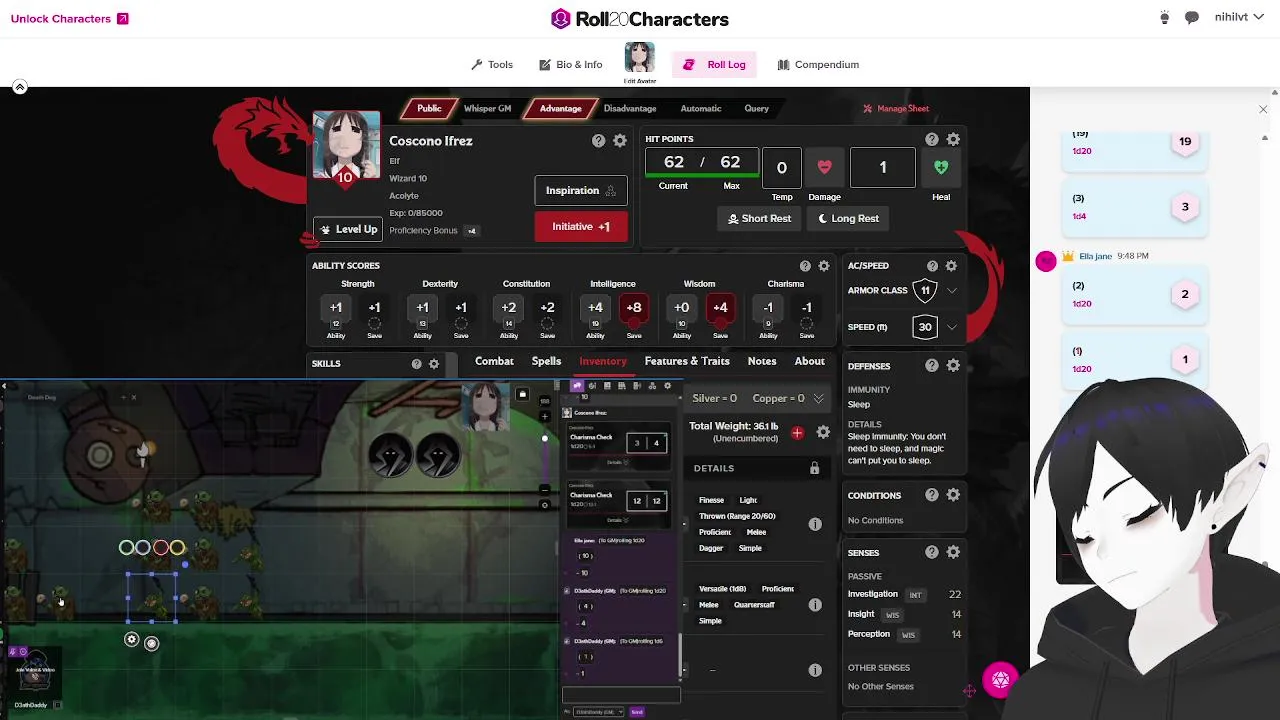
Task: Open Compendium in top navigation
Action: tap(818, 64)
